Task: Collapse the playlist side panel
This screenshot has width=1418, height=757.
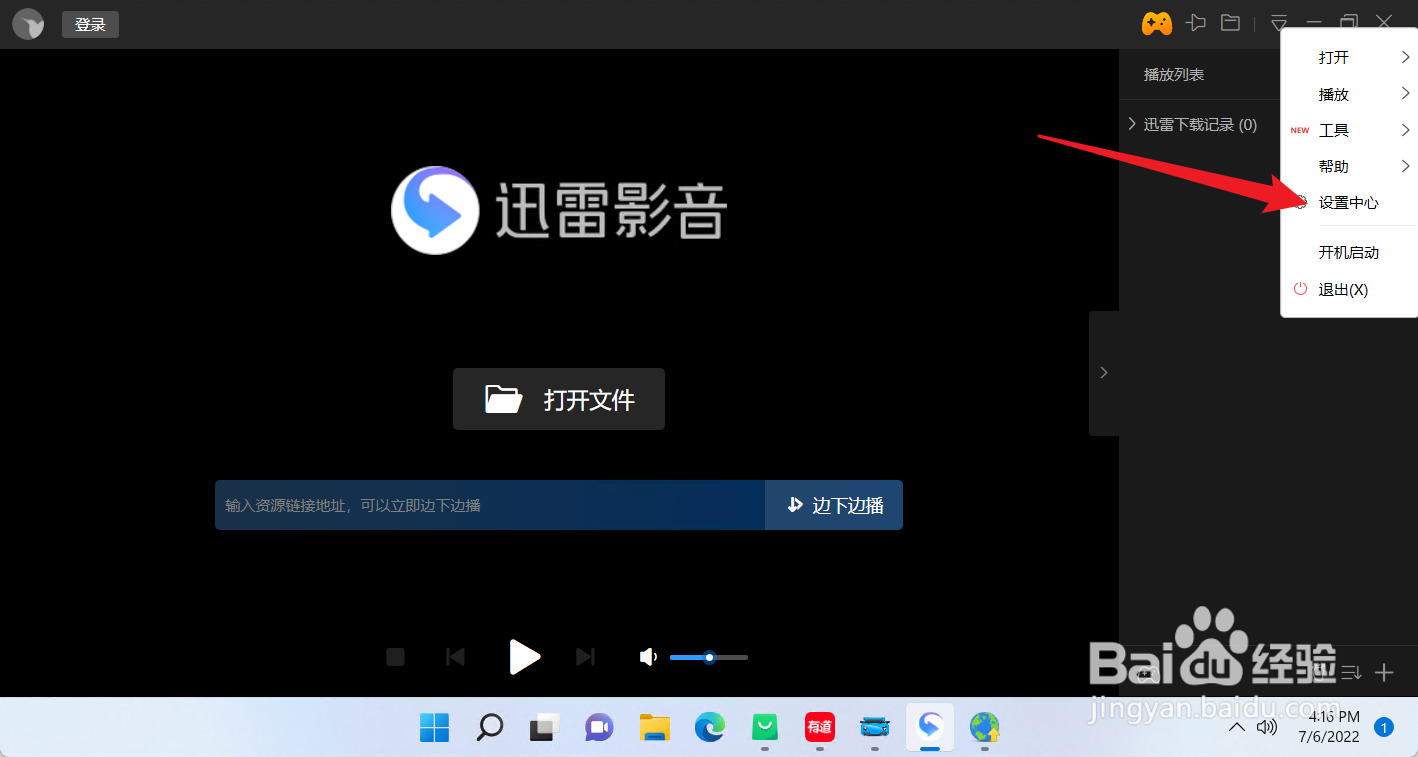Action: [x=1104, y=373]
